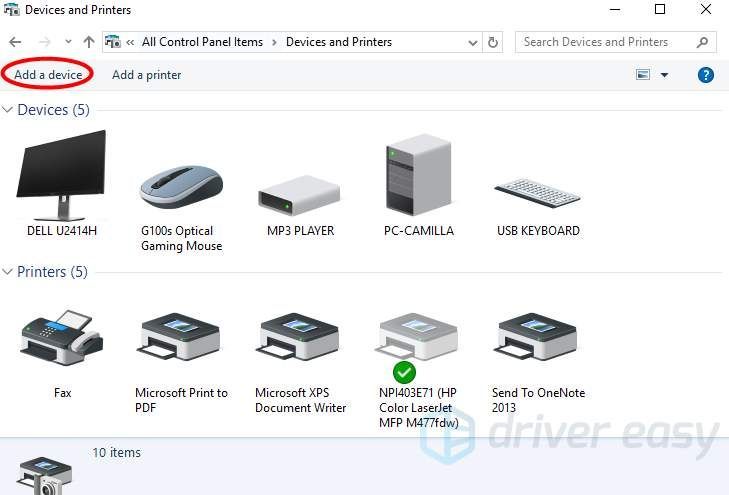Screen dimensions: 729x495
Task: Click the Fax label
Action: pos(62,393)
